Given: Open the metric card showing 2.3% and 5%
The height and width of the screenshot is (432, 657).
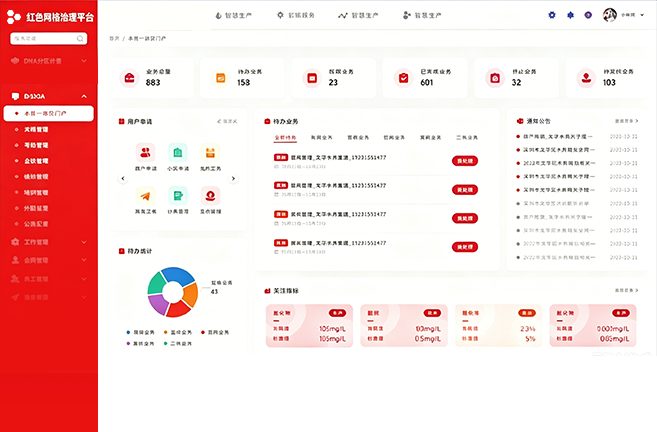Looking at the screenshot, I should [x=498, y=326].
